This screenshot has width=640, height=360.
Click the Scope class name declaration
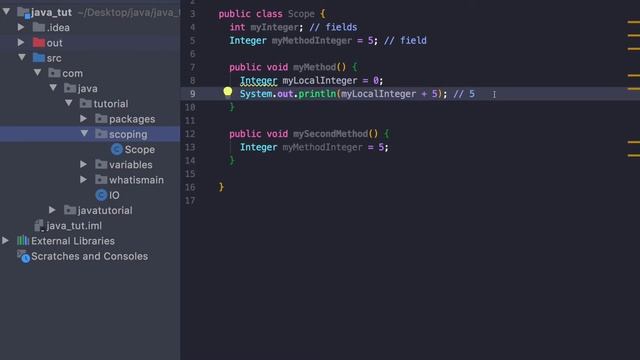301,14
